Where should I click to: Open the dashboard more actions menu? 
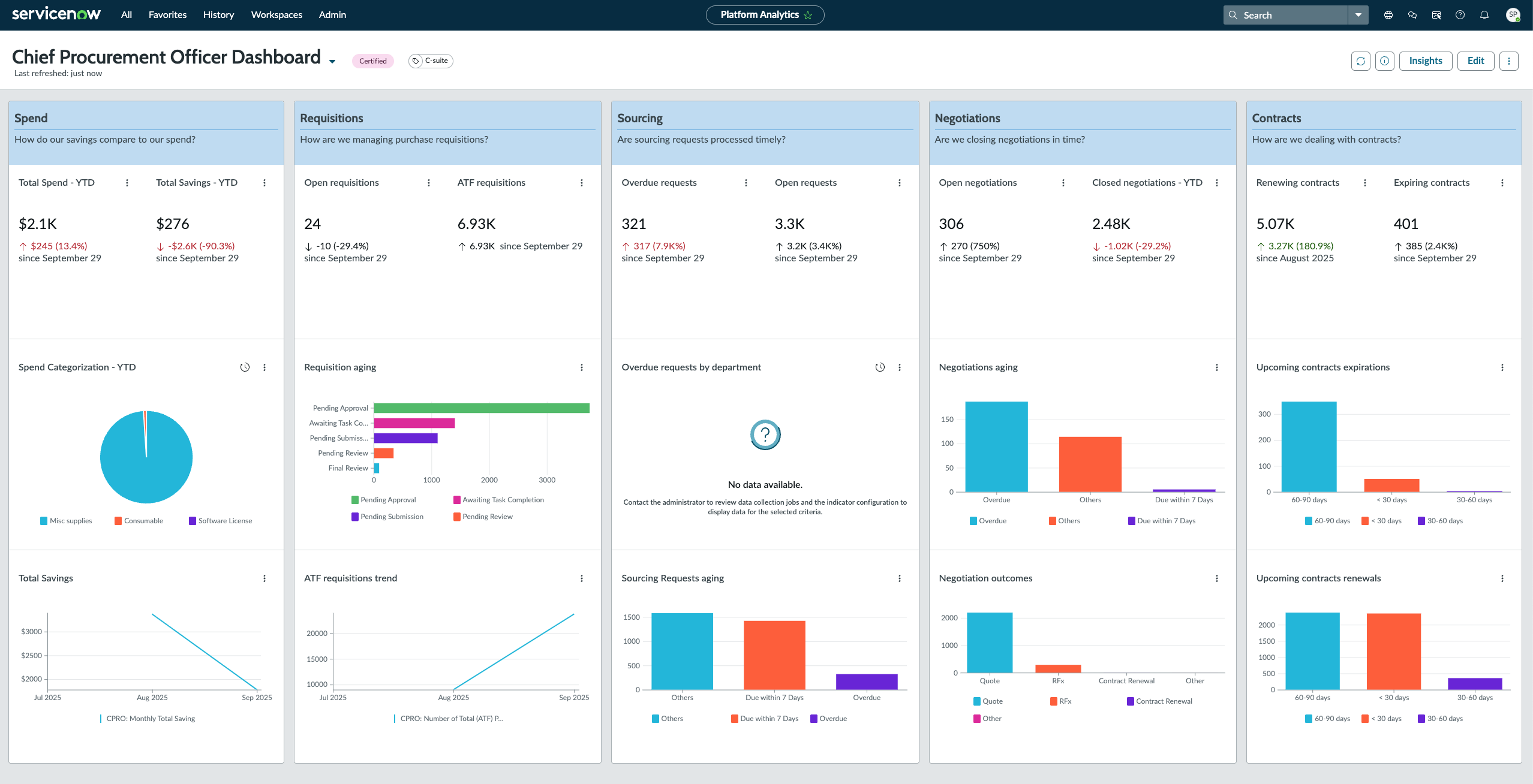(1509, 61)
